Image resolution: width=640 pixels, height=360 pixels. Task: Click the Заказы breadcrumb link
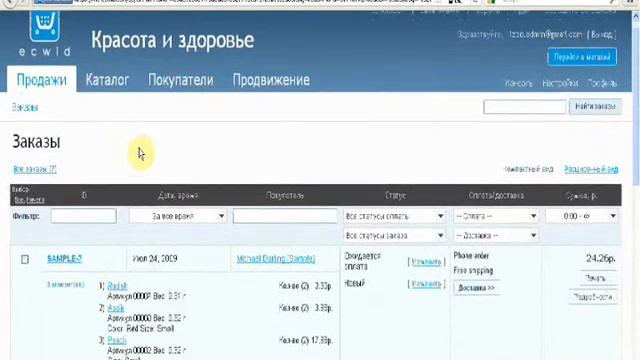click(x=25, y=107)
